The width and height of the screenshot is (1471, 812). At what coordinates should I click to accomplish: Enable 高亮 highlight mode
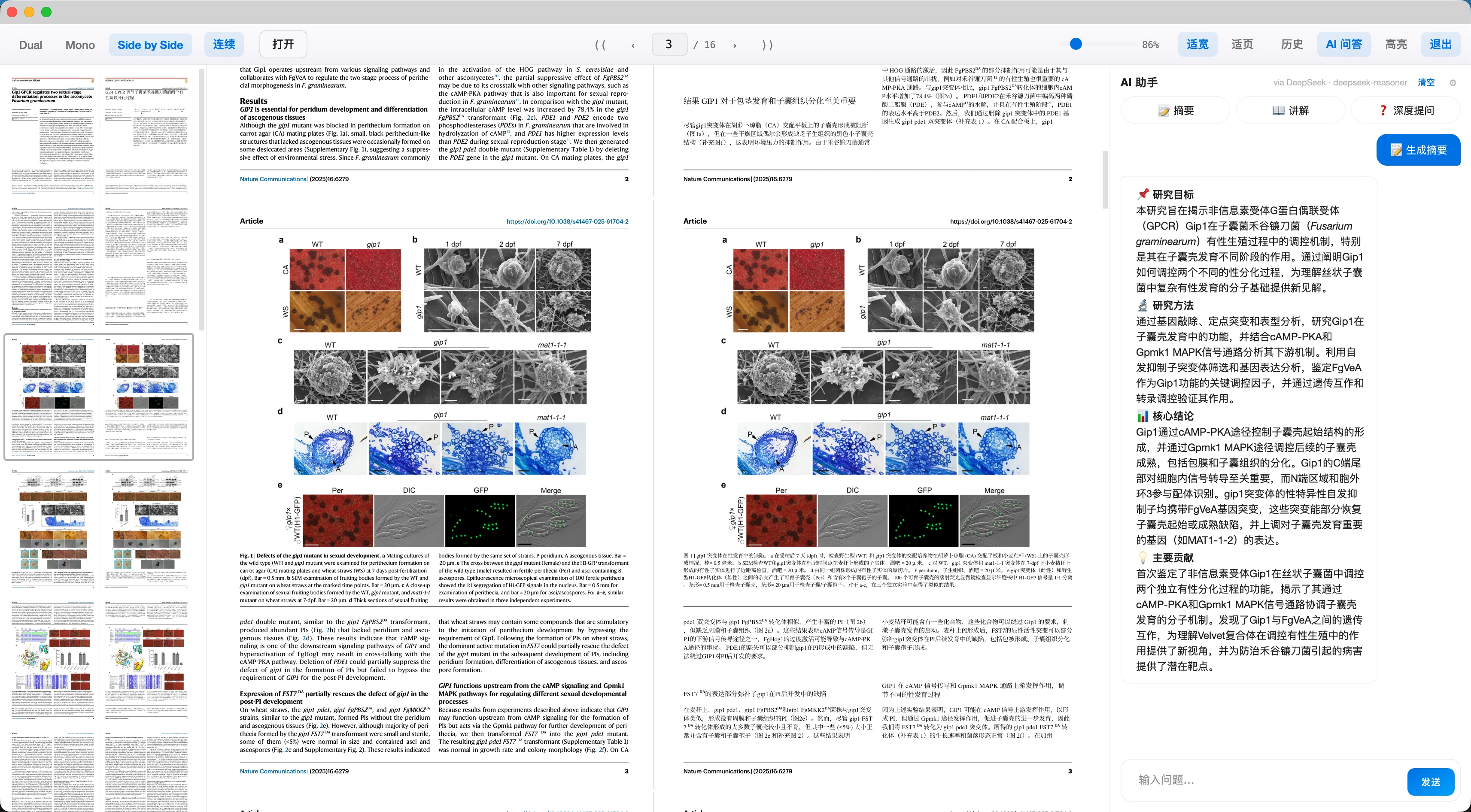click(x=1396, y=44)
